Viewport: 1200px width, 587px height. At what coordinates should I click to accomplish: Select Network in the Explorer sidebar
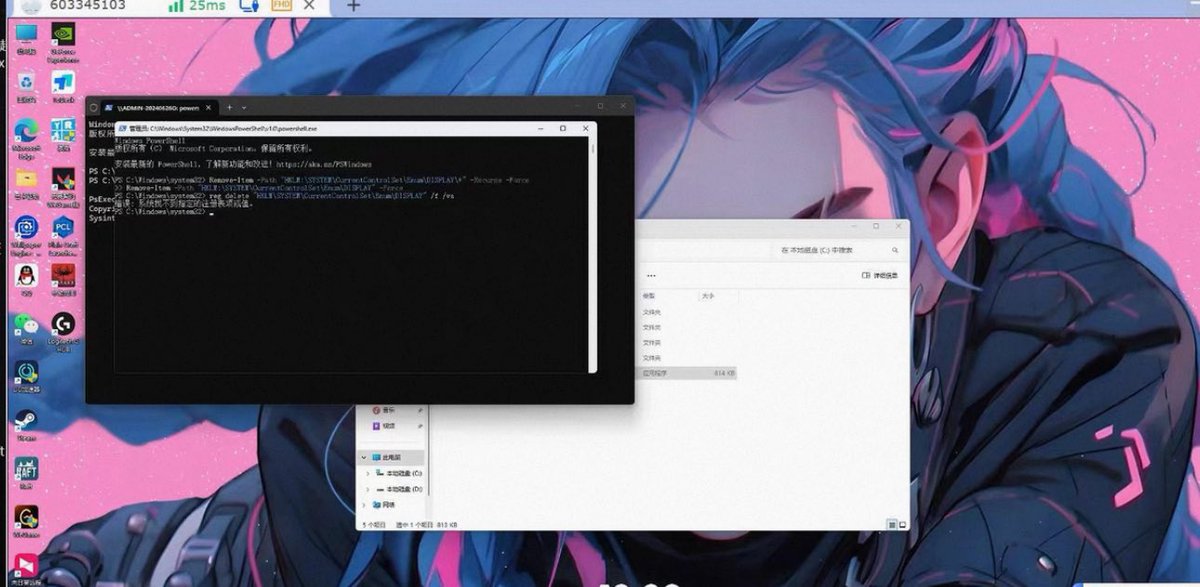click(383, 505)
